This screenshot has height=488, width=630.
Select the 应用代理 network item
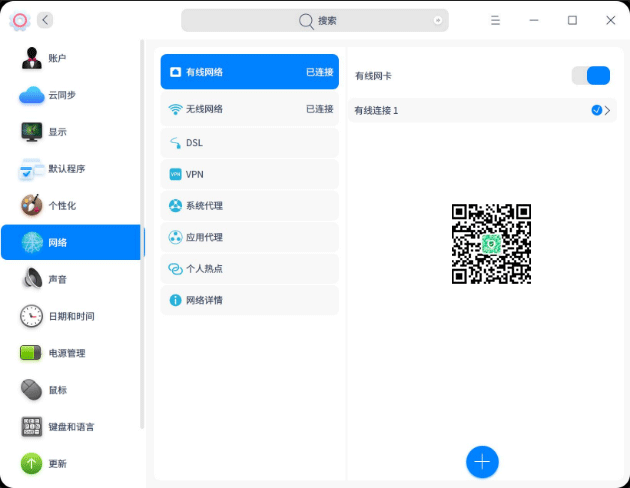pos(250,237)
